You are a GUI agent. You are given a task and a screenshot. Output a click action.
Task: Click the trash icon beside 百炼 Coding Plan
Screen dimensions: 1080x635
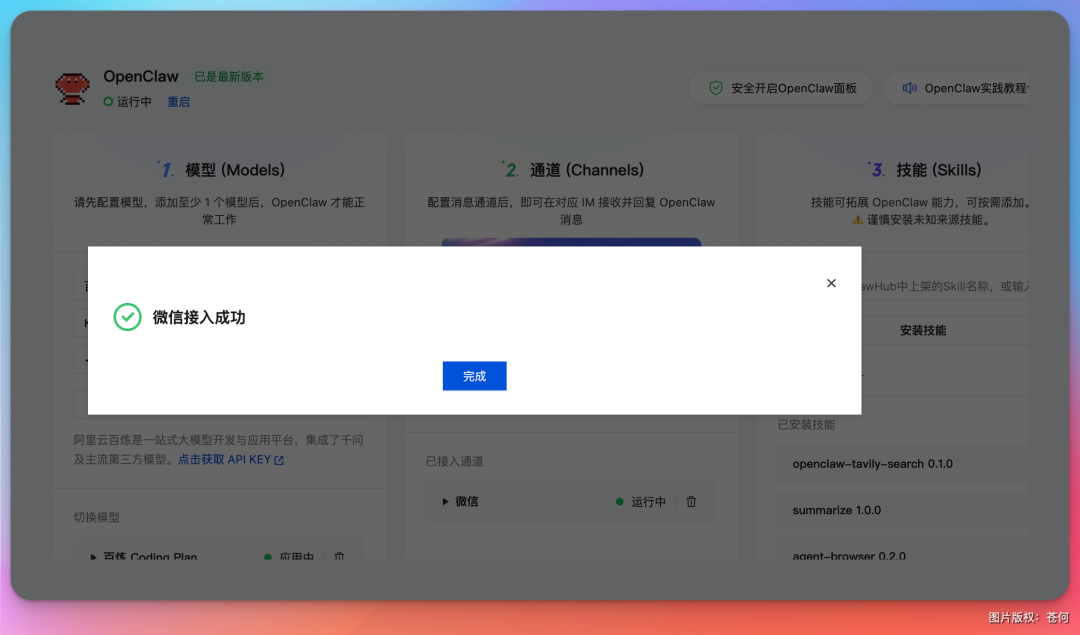coord(339,554)
